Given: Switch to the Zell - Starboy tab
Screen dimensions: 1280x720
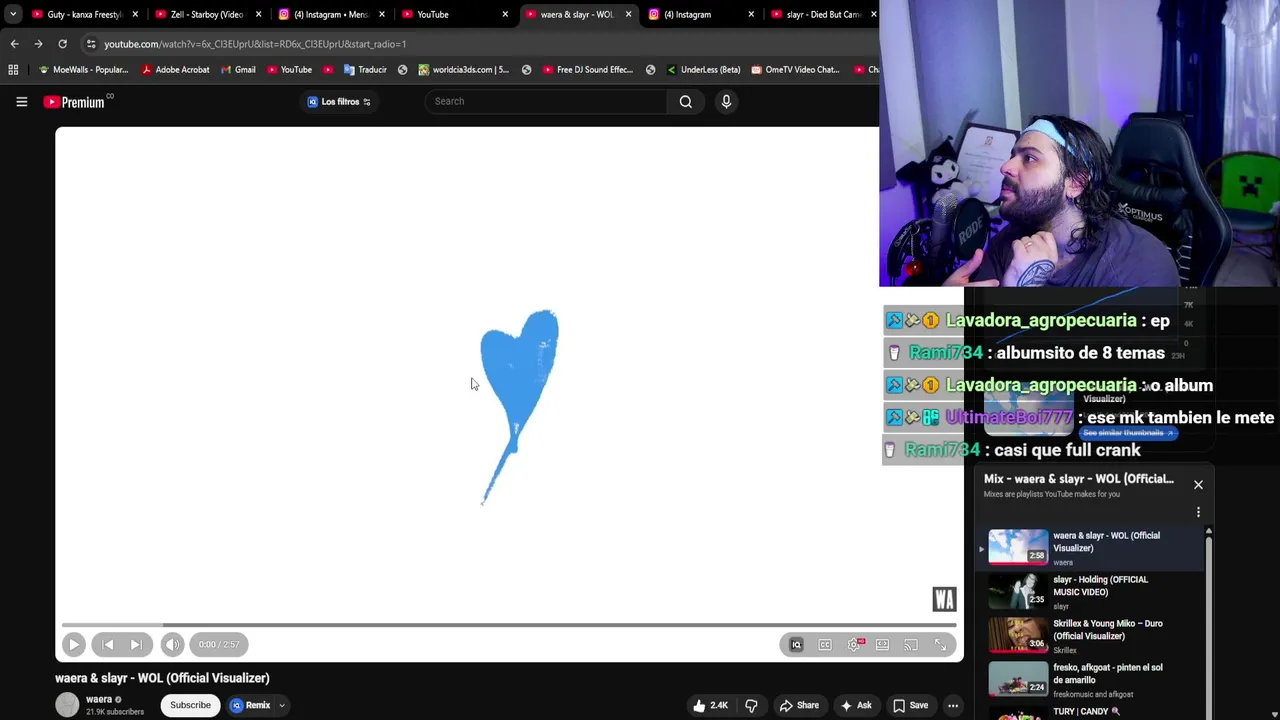Looking at the screenshot, I should pyautogui.click(x=206, y=14).
